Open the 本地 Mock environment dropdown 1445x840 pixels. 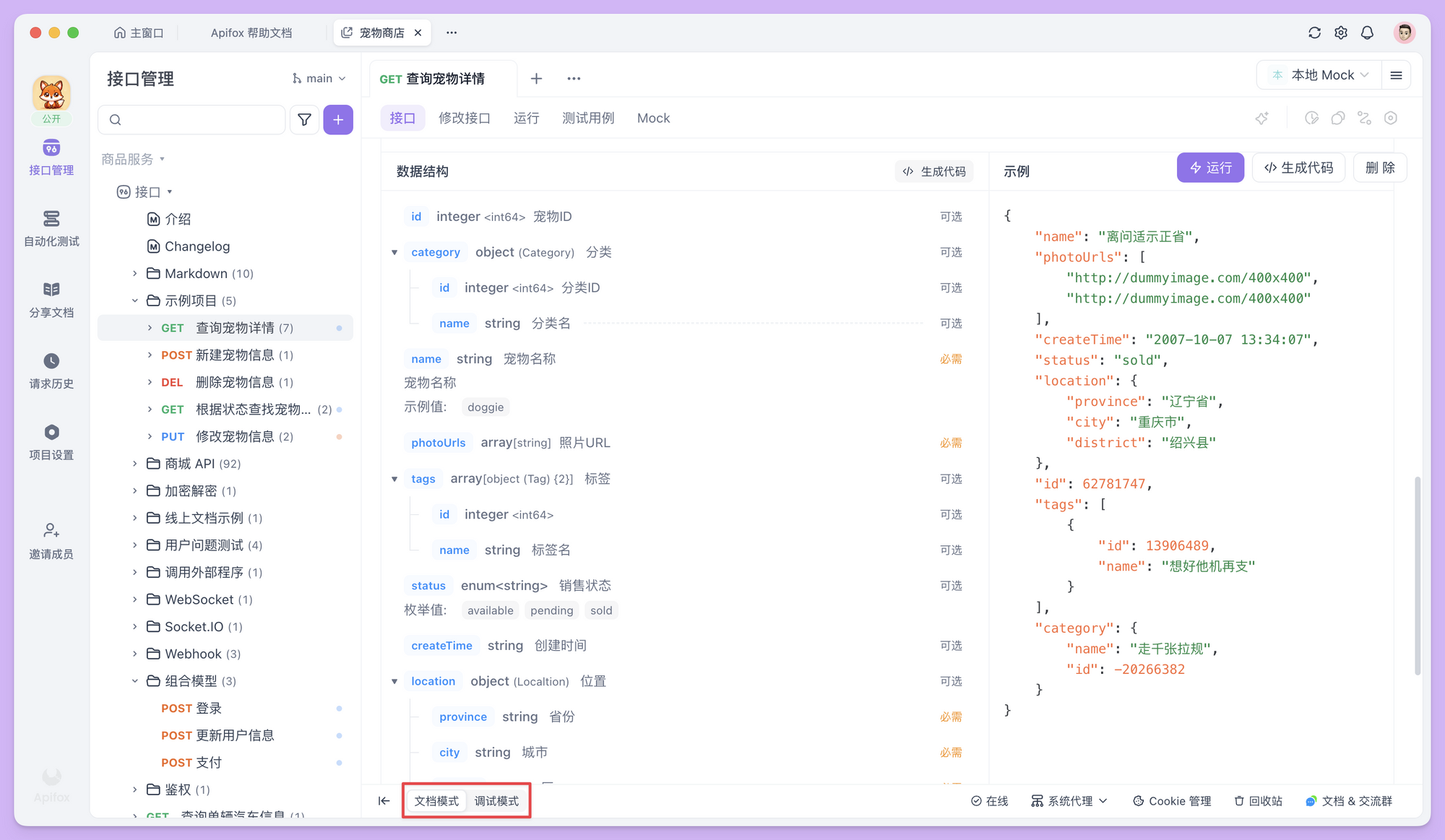[x=1320, y=75]
